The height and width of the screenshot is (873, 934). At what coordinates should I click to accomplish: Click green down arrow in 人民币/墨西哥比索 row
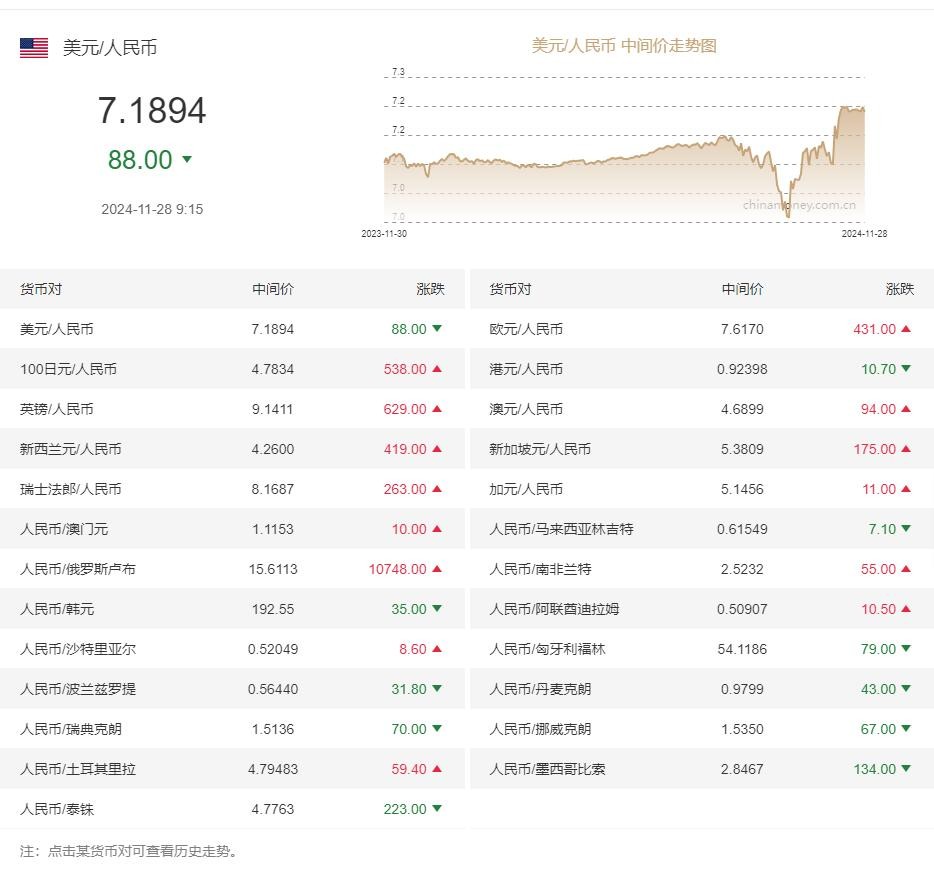(x=906, y=769)
